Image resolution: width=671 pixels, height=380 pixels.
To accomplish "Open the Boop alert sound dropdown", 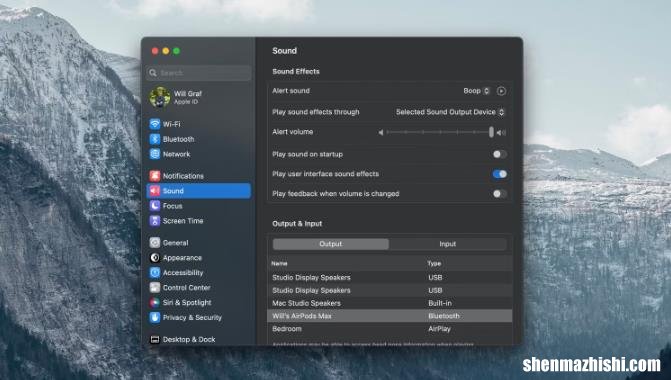I will coord(476,91).
